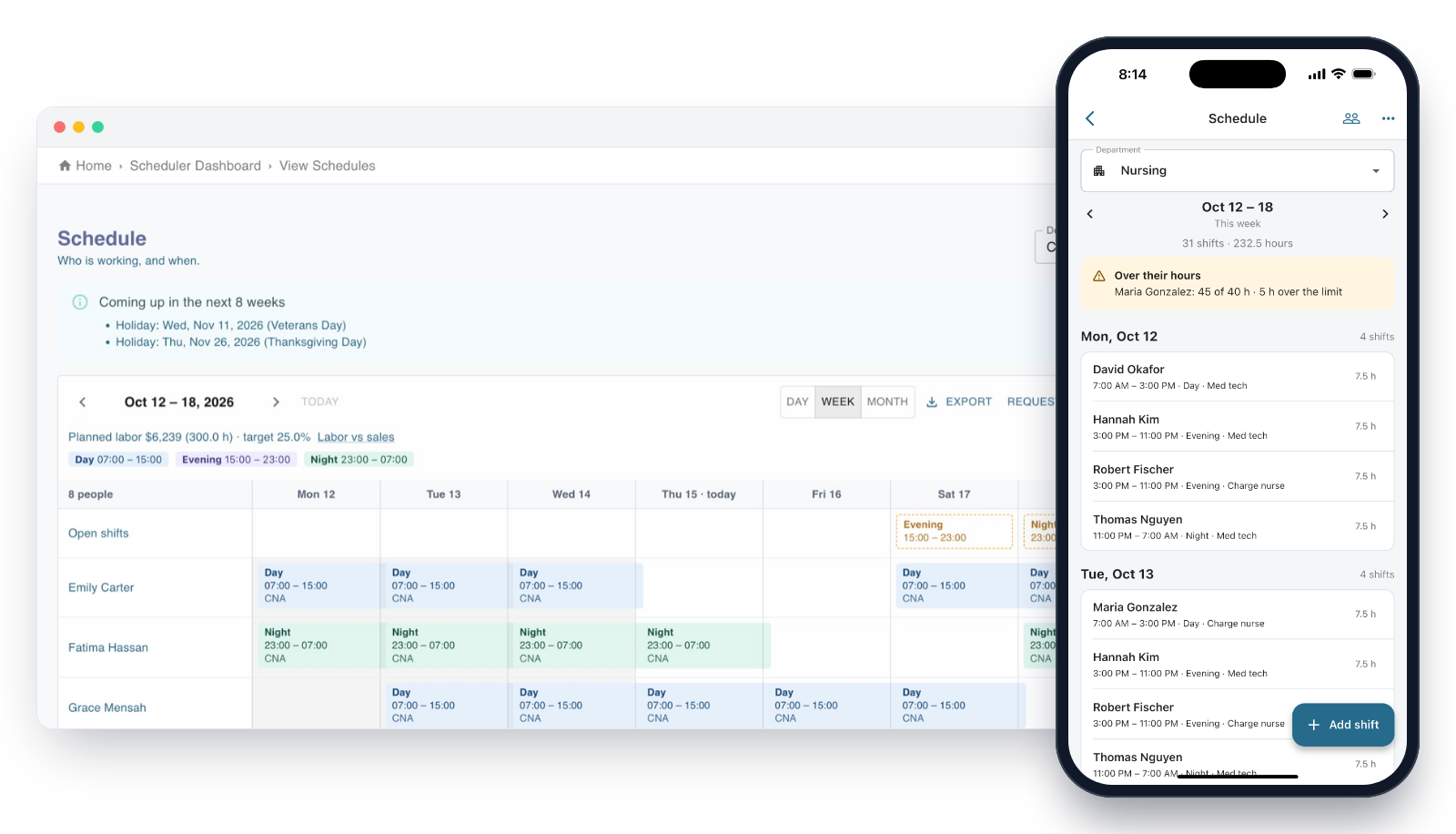Open Grace Mensah's Friday Day shift
The width and height of the screenshot is (1456, 834).
point(827,706)
